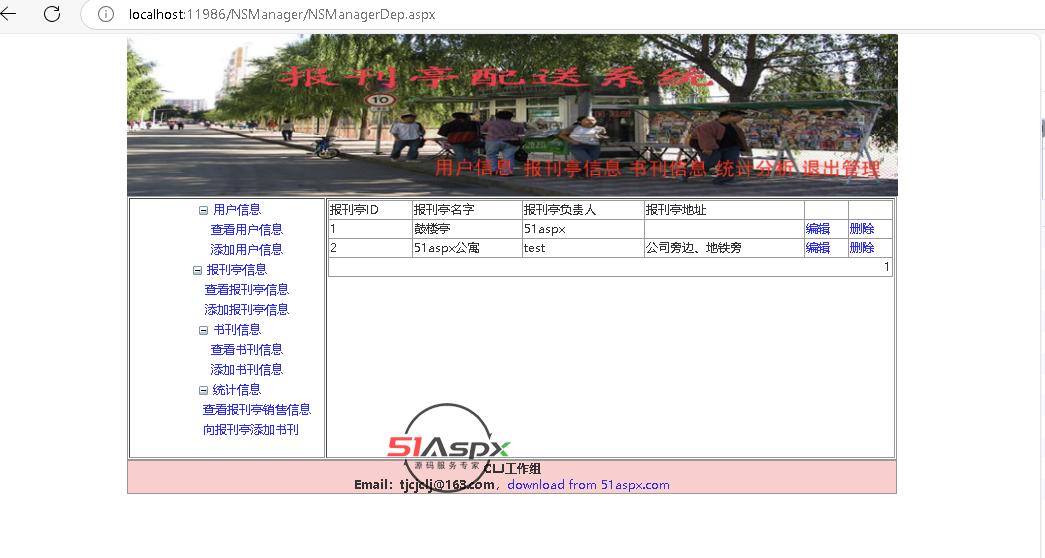
Task: Click page number 1 in table pager
Action: coord(886,267)
